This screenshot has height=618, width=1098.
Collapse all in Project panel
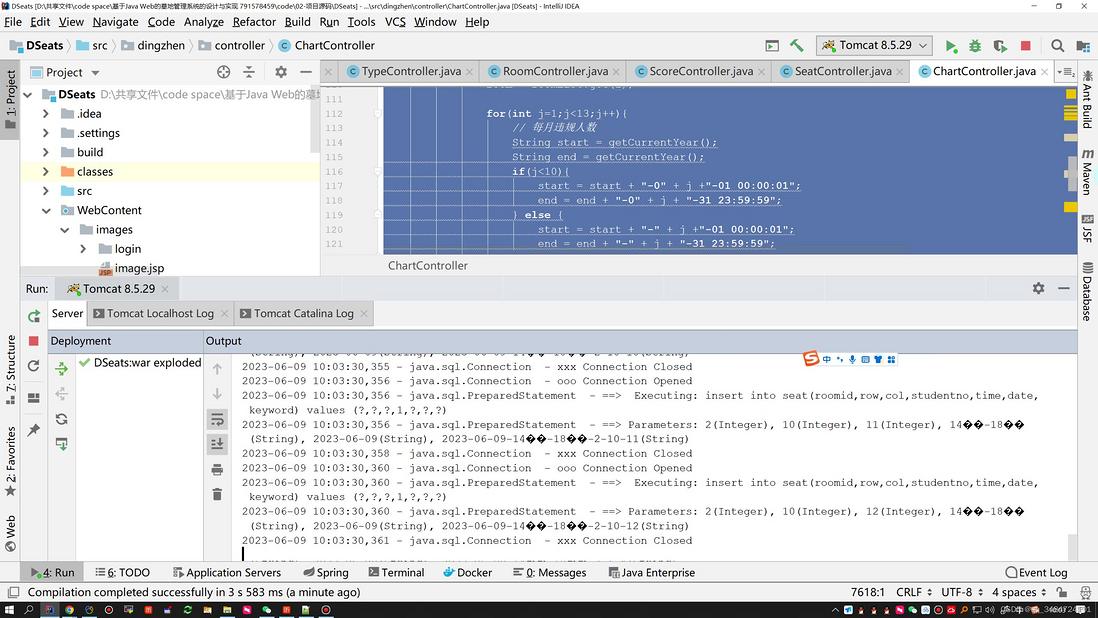coord(249,72)
